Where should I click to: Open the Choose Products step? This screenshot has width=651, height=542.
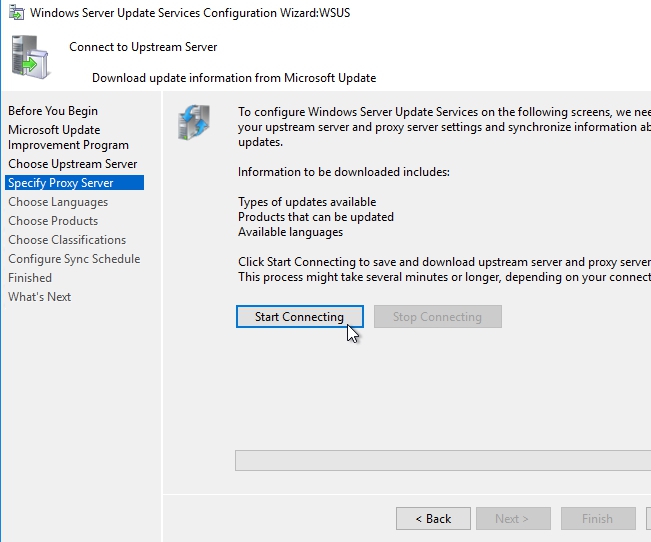tap(53, 221)
